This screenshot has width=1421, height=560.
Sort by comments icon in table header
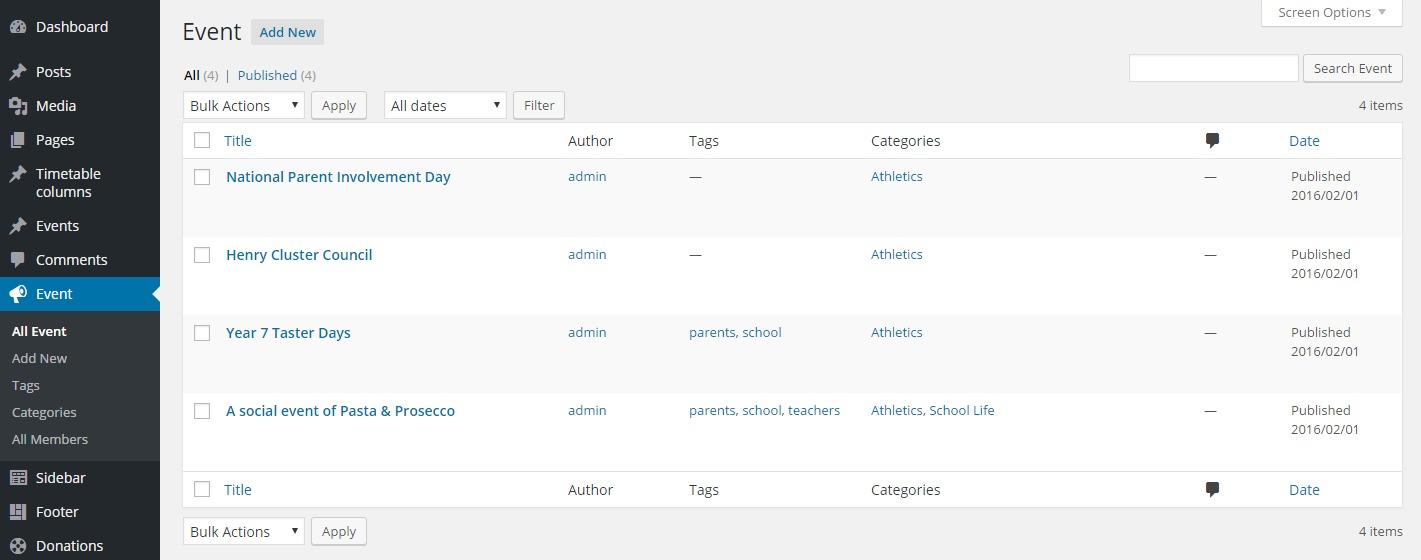[1212, 141]
